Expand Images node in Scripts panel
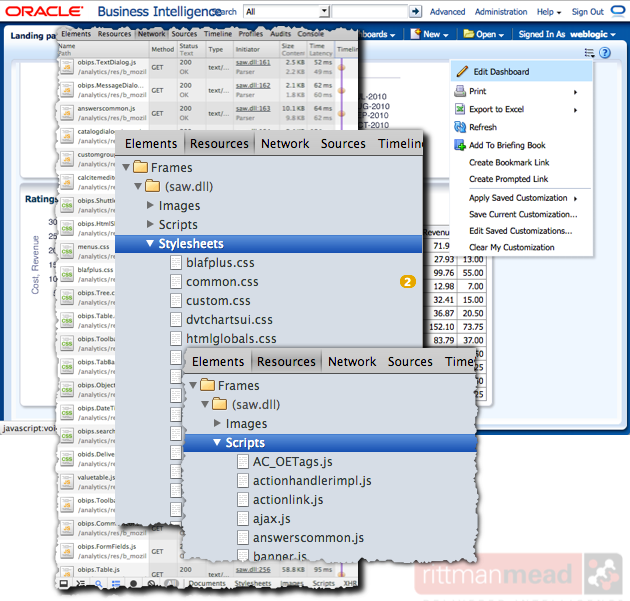The image size is (630, 601). click(x=217, y=423)
